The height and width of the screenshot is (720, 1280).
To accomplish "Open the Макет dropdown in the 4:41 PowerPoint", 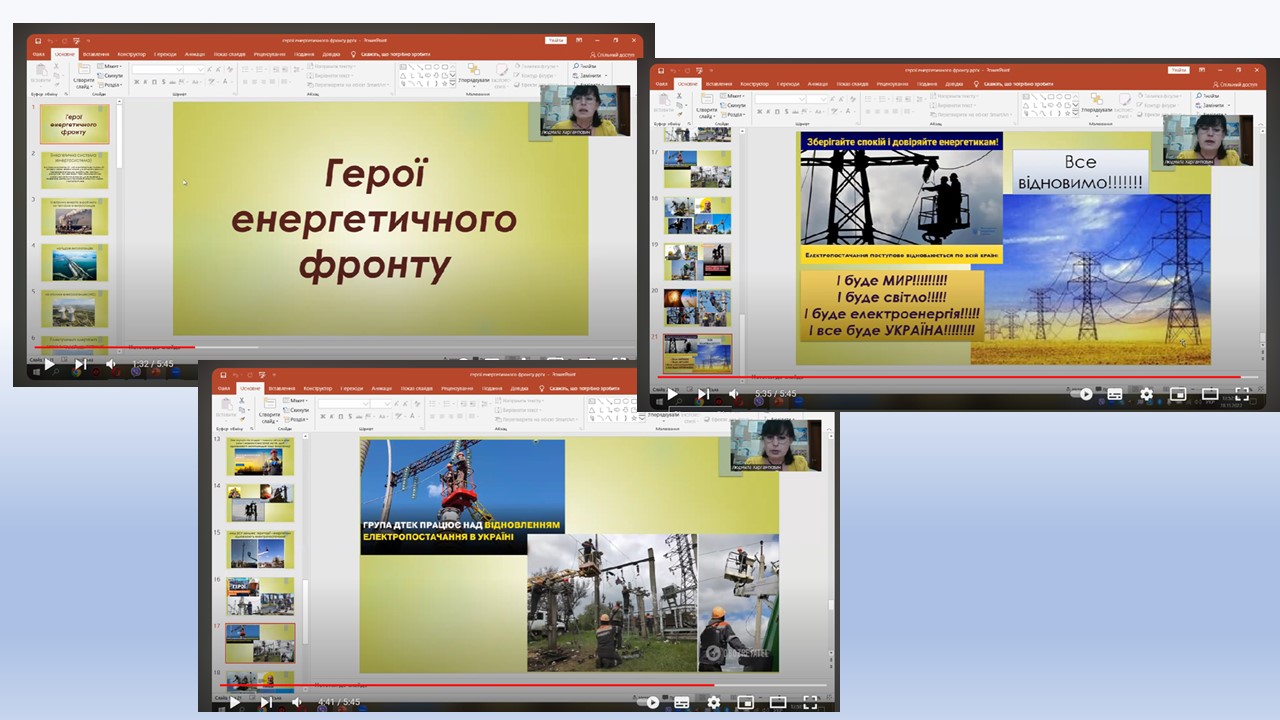I will tap(295, 401).
